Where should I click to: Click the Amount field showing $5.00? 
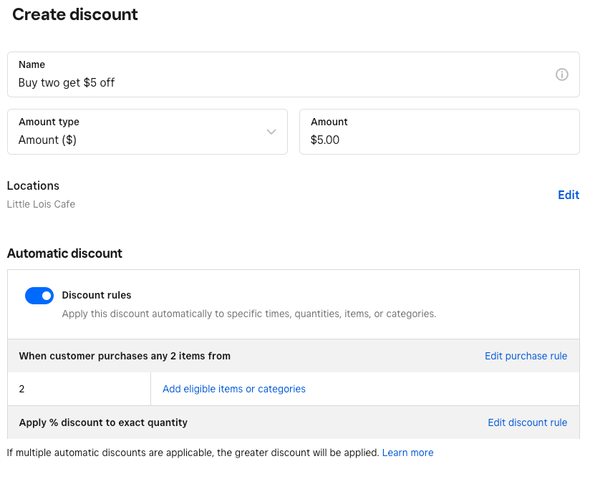pyautogui.click(x=439, y=132)
